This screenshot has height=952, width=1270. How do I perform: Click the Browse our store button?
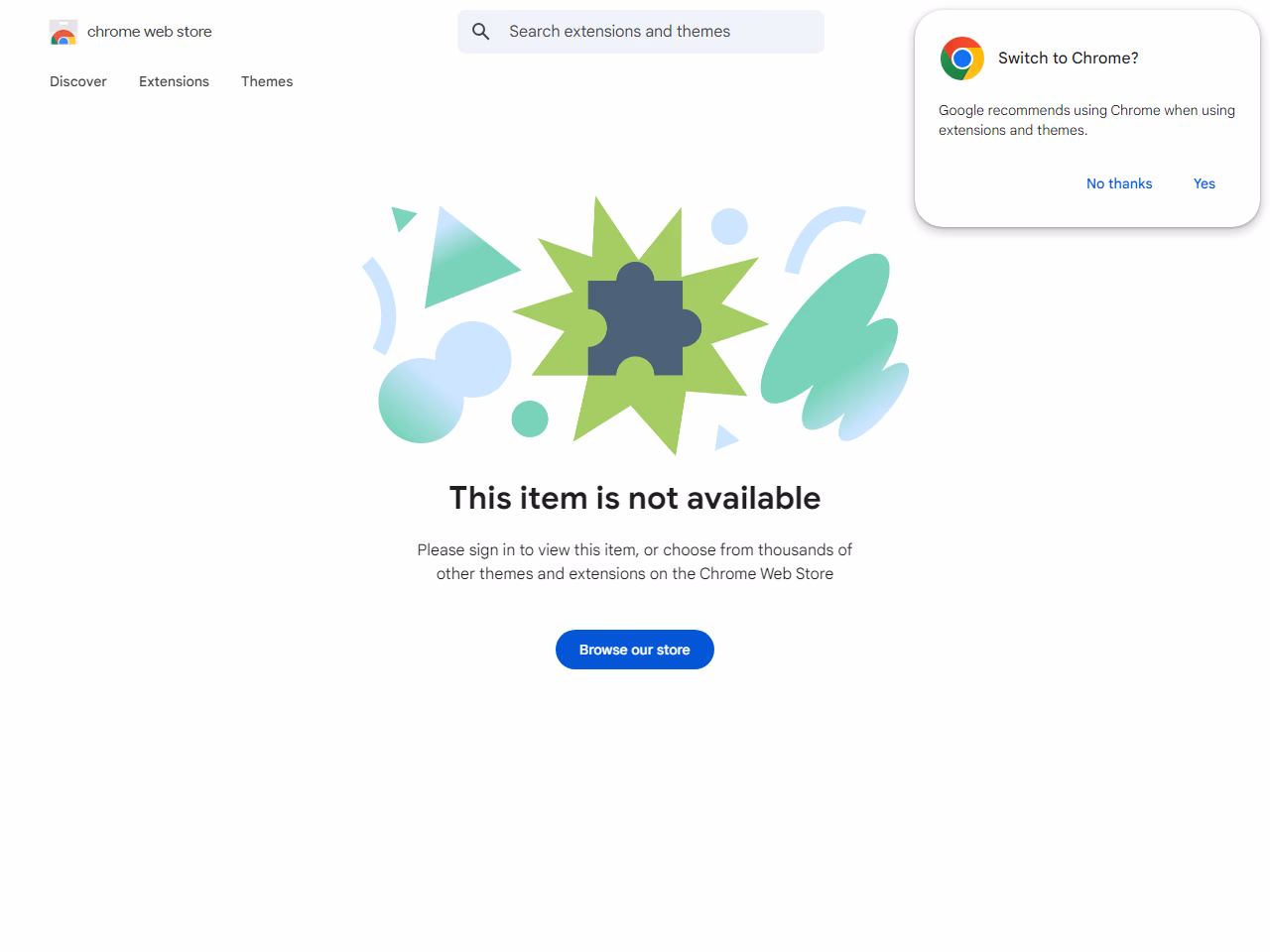coord(635,650)
